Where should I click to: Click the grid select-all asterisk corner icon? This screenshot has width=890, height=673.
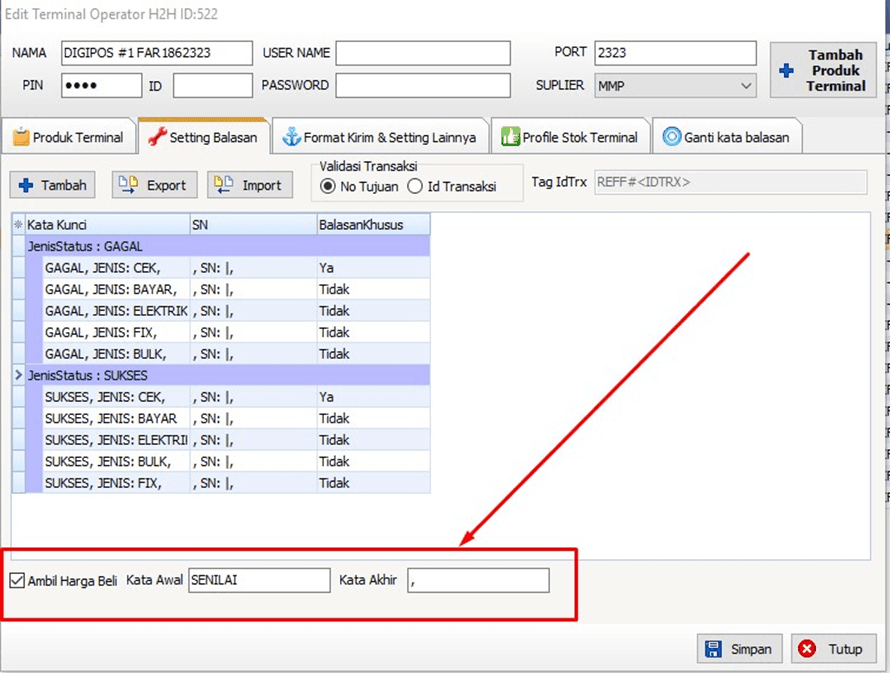18,225
